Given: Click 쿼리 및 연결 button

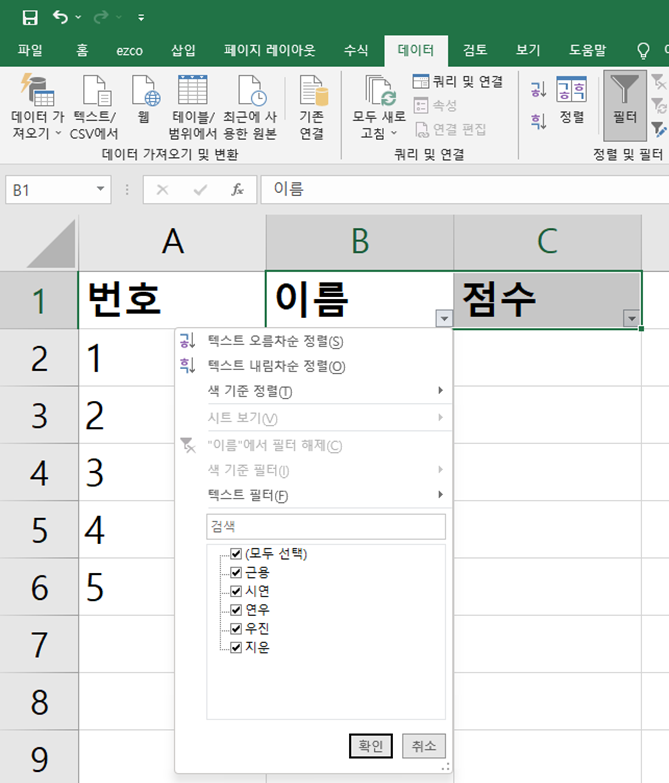Looking at the screenshot, I should point(458,81).
